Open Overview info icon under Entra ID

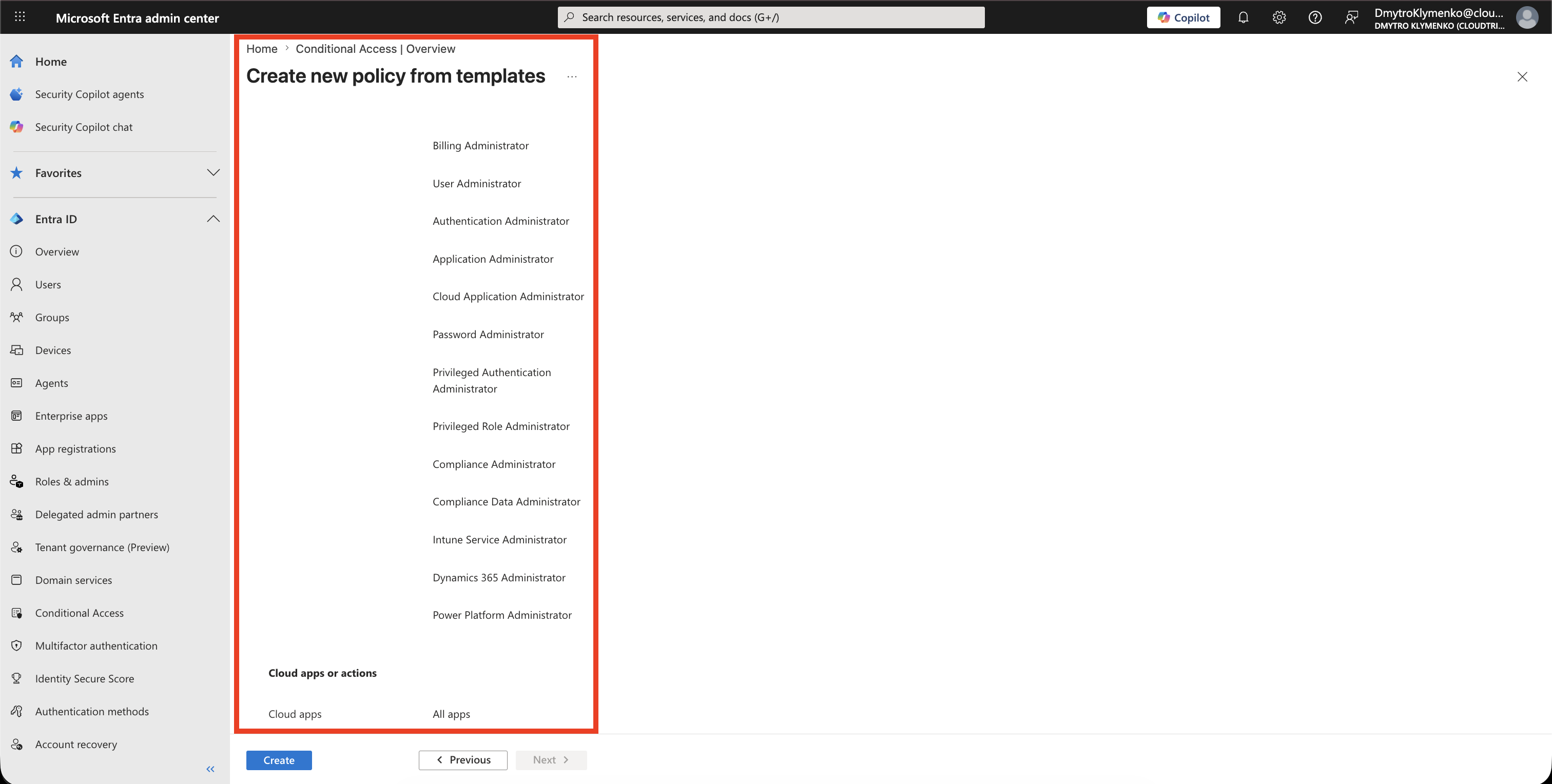point(16,252)
